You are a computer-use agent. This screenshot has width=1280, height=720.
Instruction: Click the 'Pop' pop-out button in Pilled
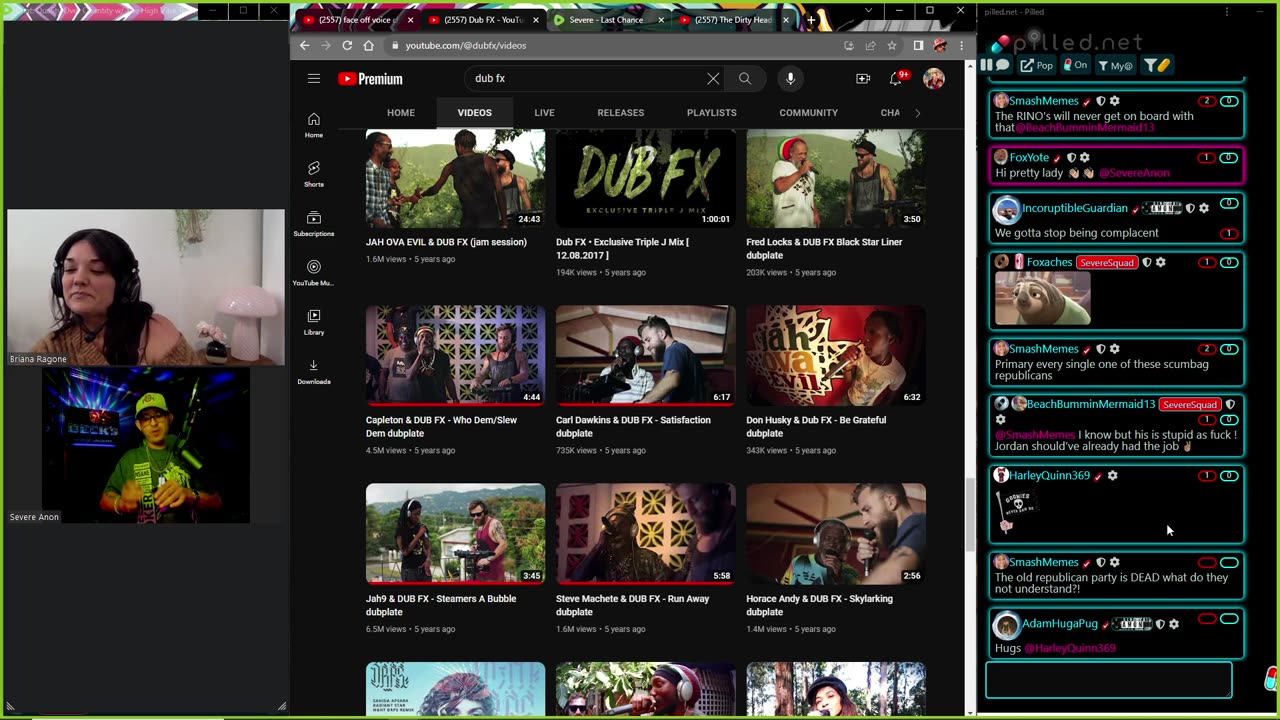(x=1036, y=66)
